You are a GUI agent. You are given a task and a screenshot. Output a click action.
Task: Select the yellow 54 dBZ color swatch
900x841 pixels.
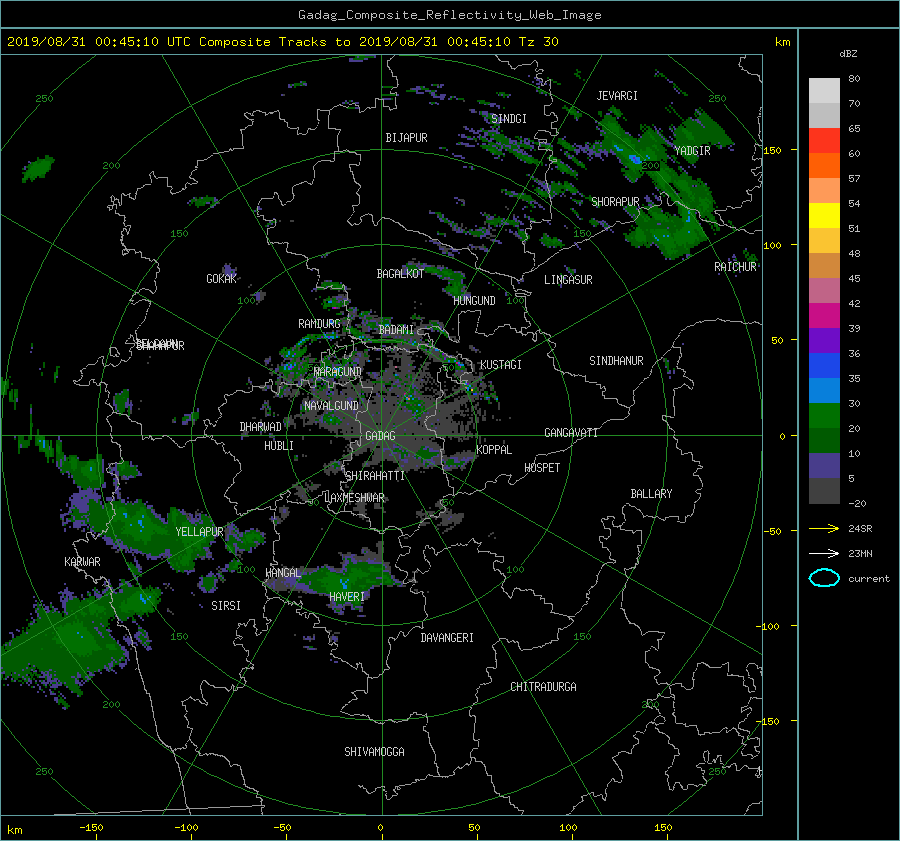(824, 215)
